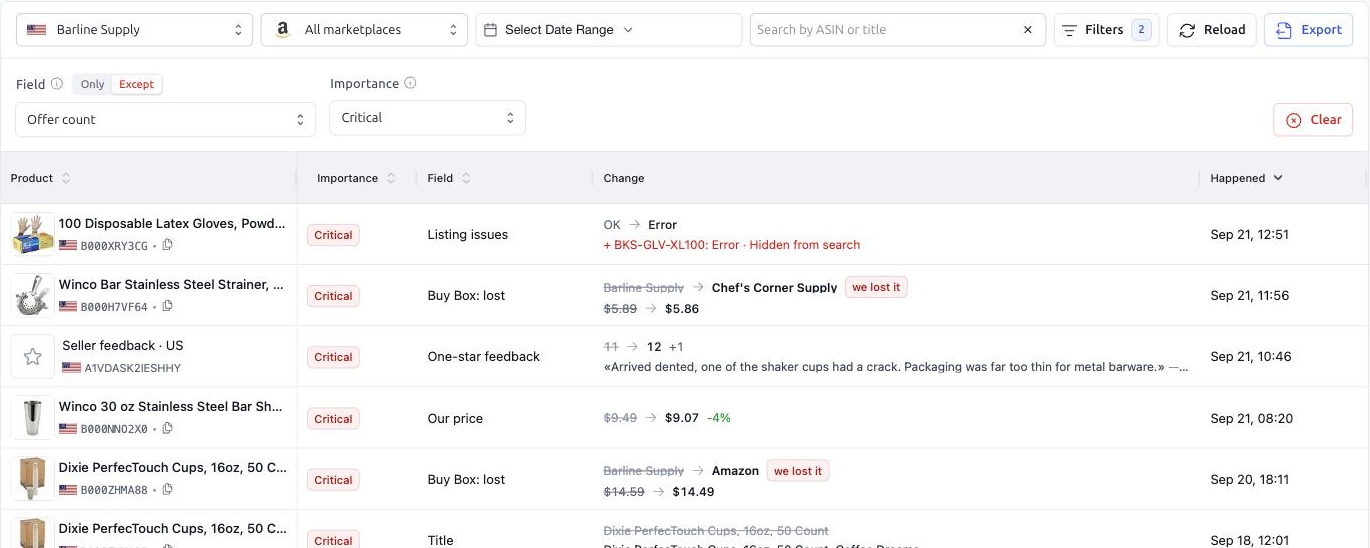The image size is (1370, 548).
Task: Click the we lost it tag beside Chef's Corner Supply
Action: tap(876, 287)
